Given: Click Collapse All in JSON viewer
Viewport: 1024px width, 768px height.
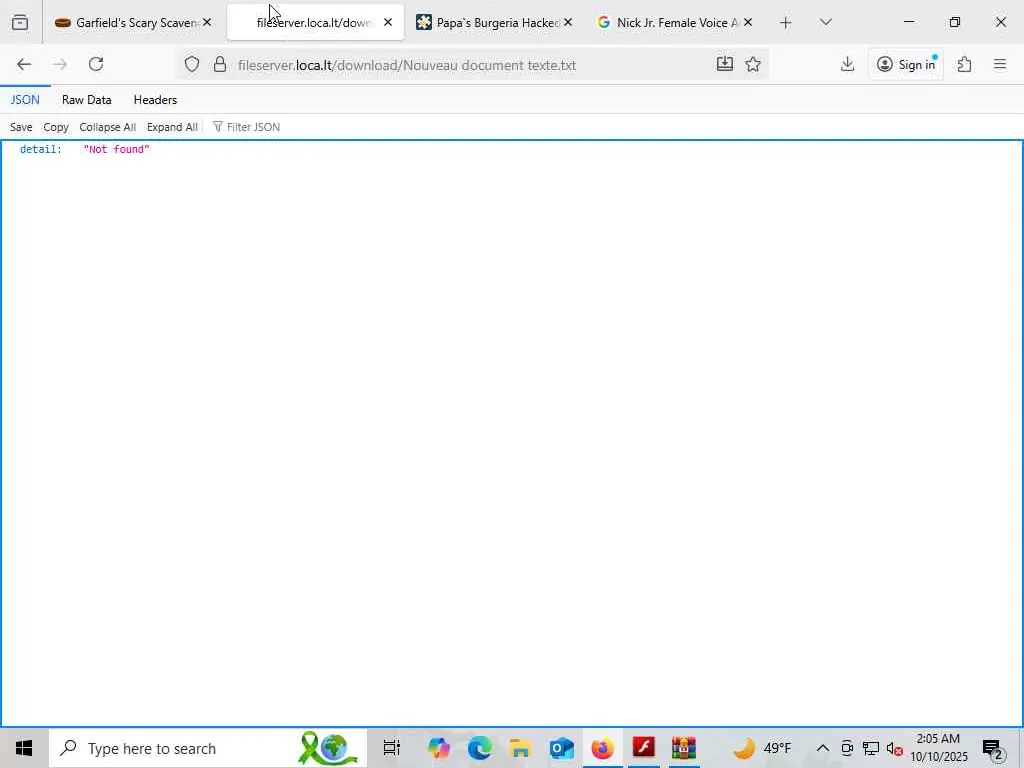Looking at the screenshot, I should (108, 127).
